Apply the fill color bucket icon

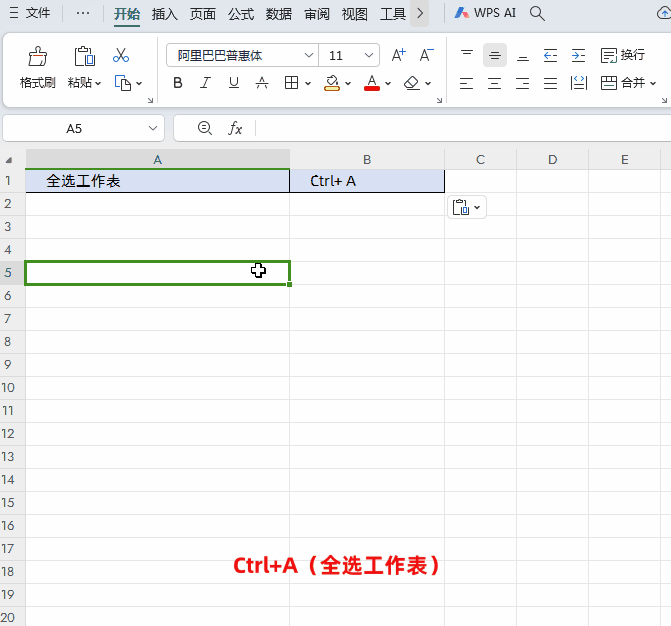pos(332,83)
